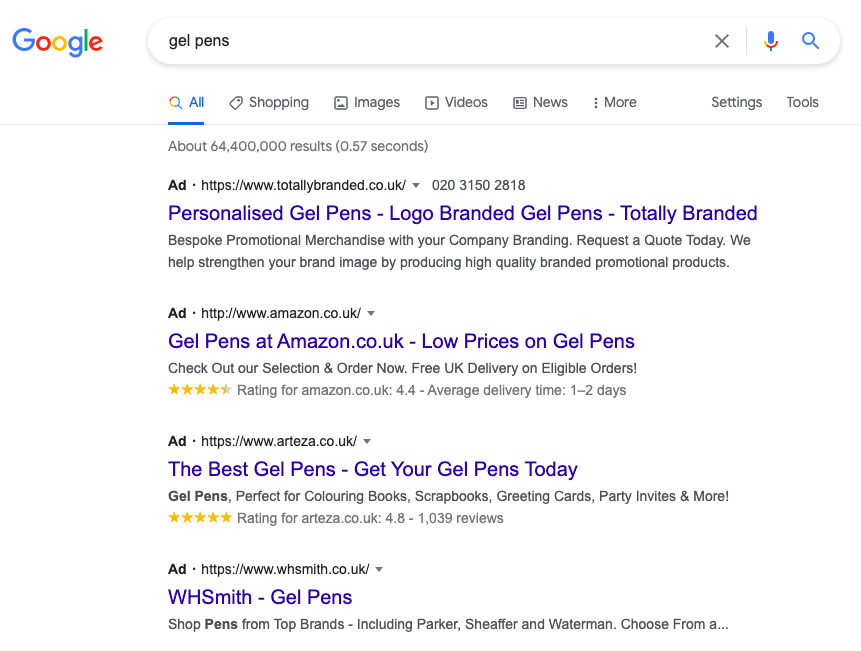The width and height of the screenshot is (861, 651).
Task: Click 'About 64,400,000 results' text
Action: [250, 147]
